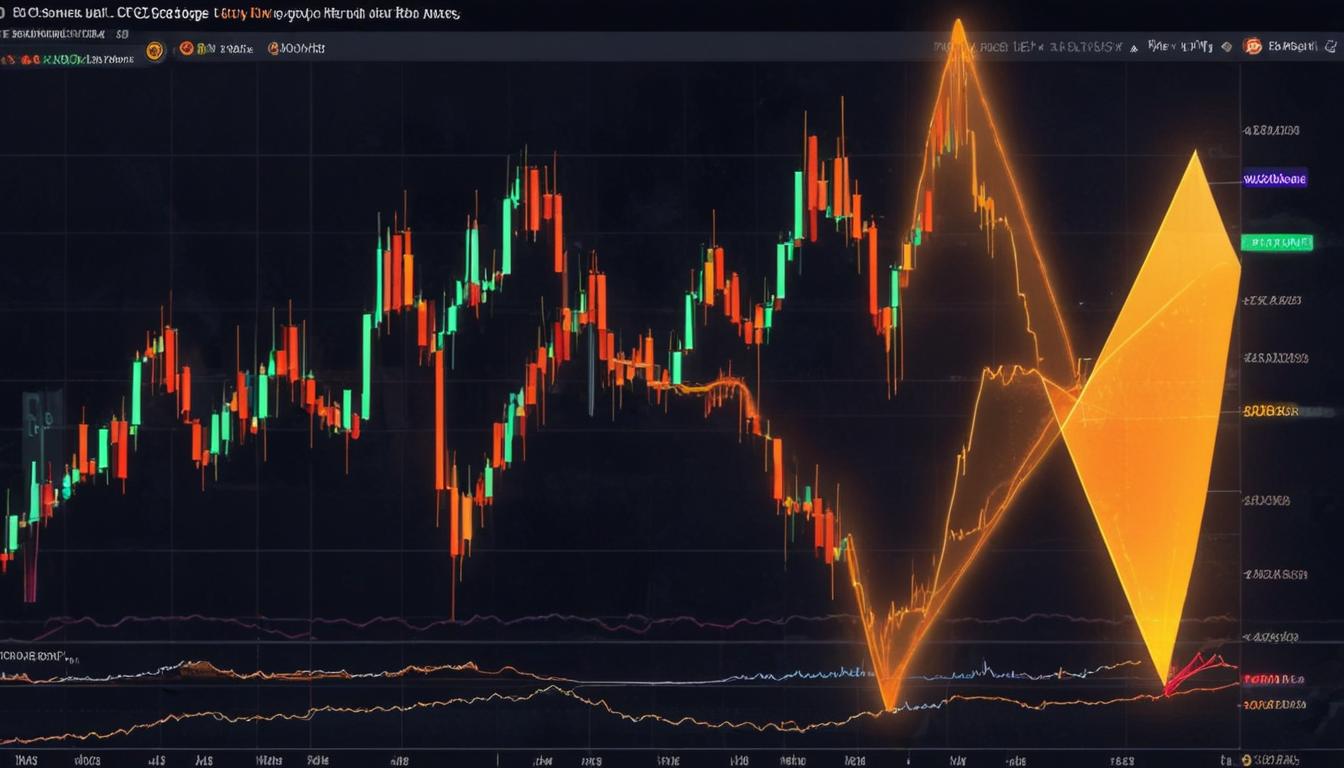Open the circular red badge icon at top right
Screen dimensions: 1344x768
[x=1253, y=46]
